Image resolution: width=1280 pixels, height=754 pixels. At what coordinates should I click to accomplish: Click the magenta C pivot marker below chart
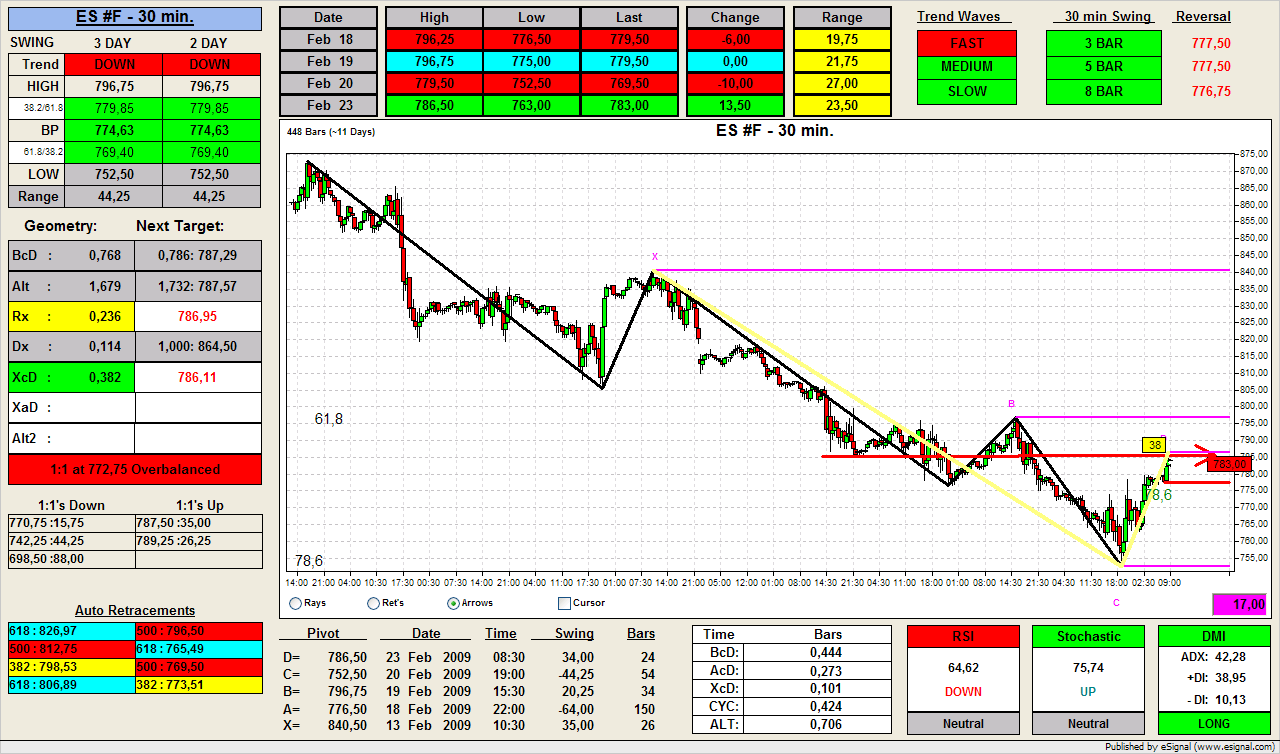point(1116,602)
